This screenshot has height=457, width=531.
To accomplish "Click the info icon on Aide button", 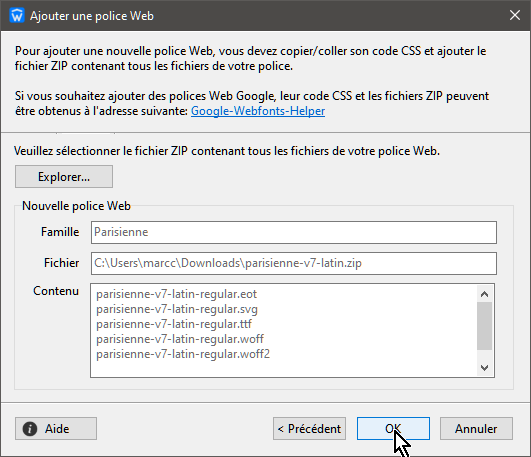I will tap(30, 429).
